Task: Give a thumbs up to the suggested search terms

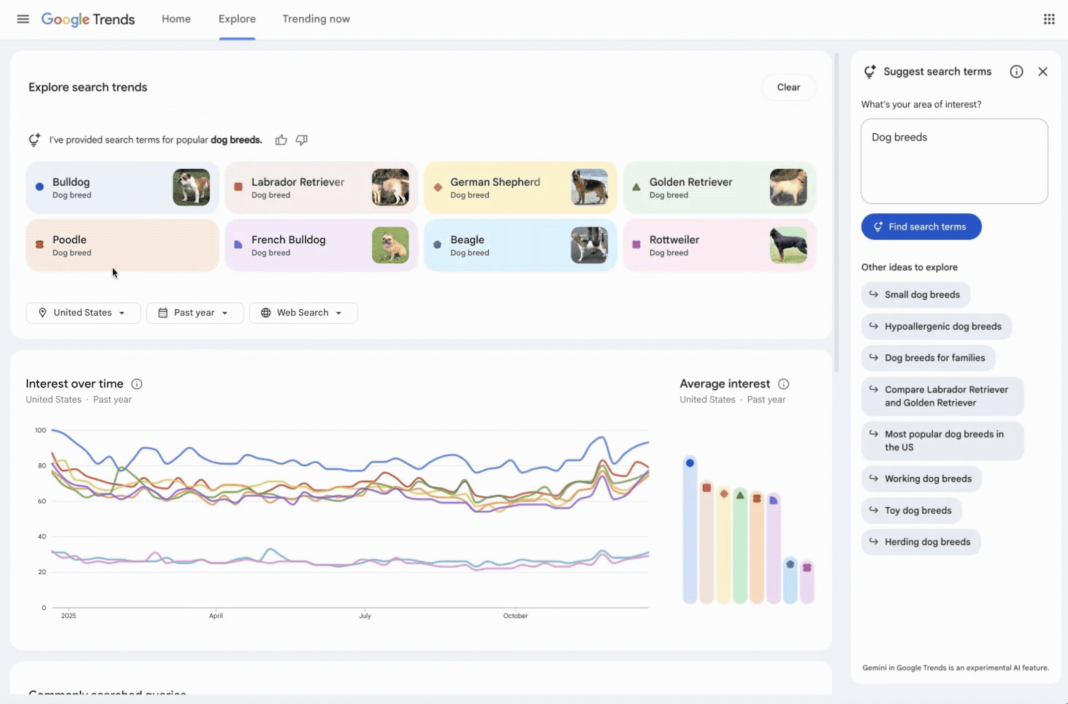Action: 281,140
